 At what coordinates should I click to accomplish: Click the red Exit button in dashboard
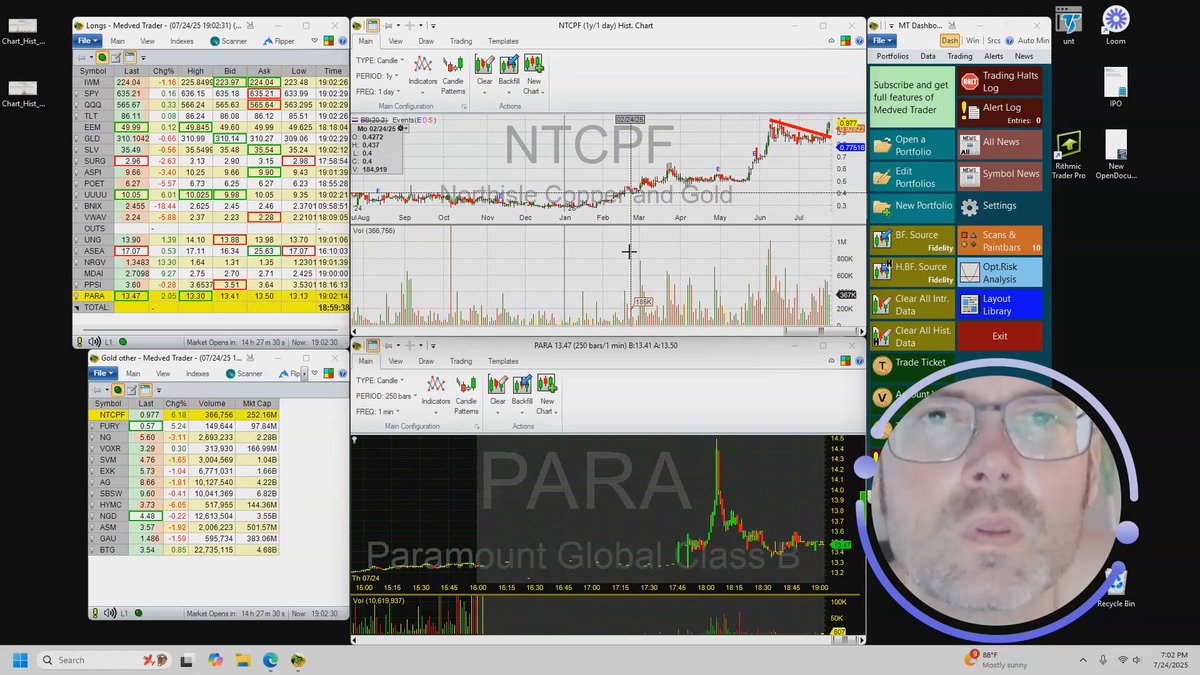[x=1000, y=336]
